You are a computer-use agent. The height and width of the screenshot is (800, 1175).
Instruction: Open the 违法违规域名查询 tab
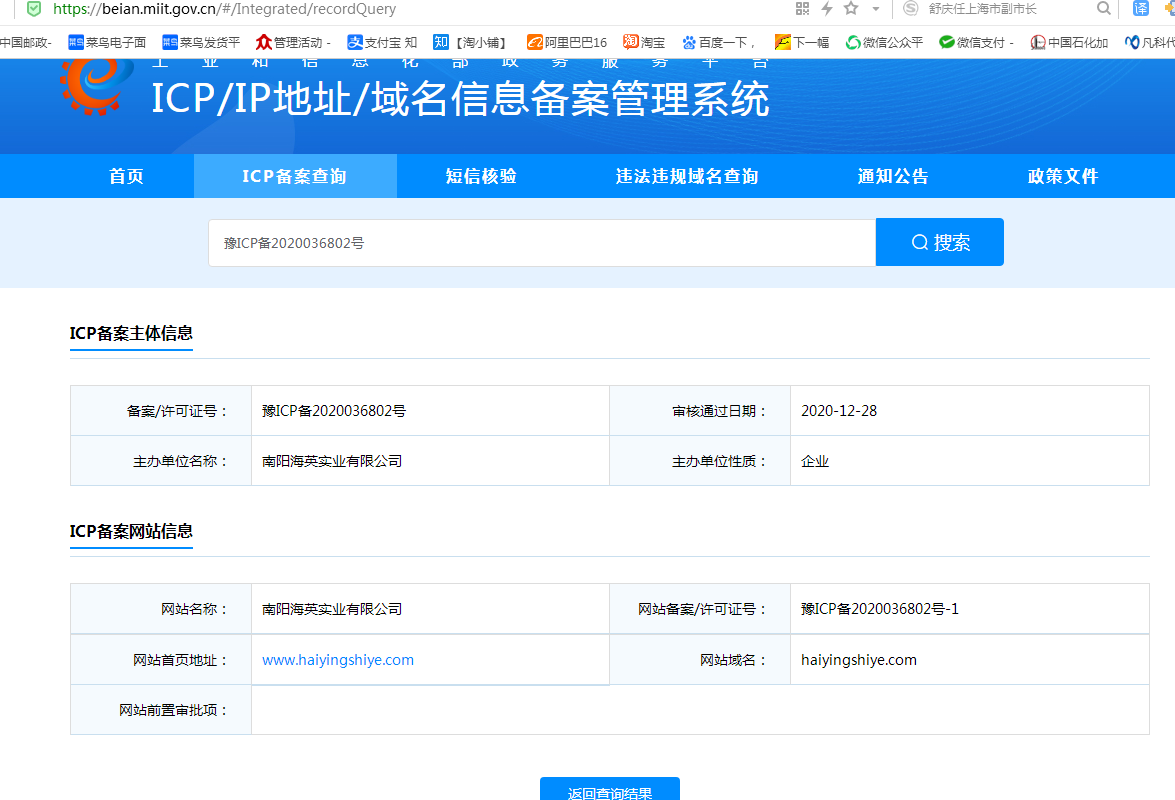[x=687, y=176]
